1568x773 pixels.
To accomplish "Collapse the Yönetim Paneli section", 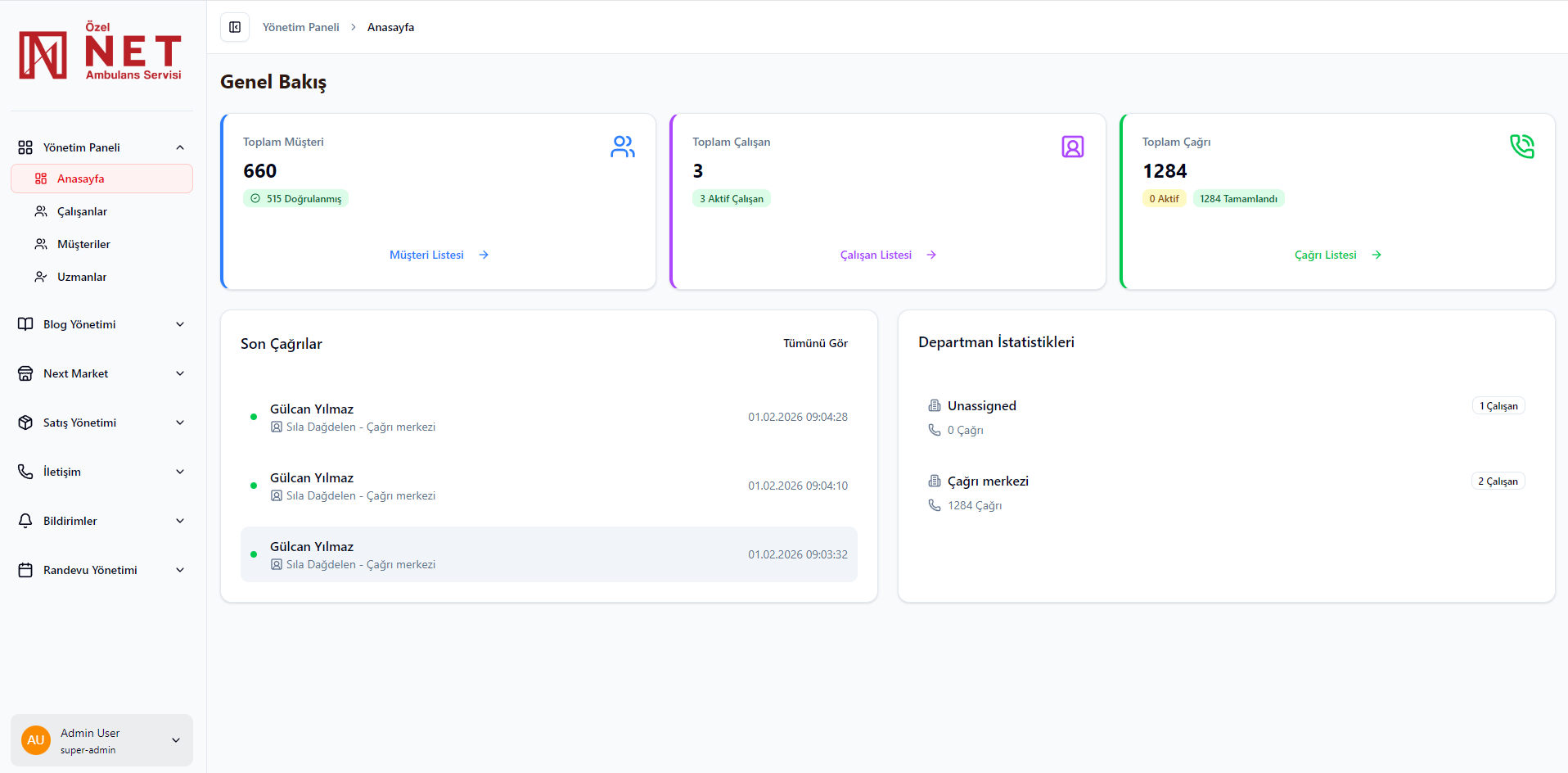I will point(180,147).
